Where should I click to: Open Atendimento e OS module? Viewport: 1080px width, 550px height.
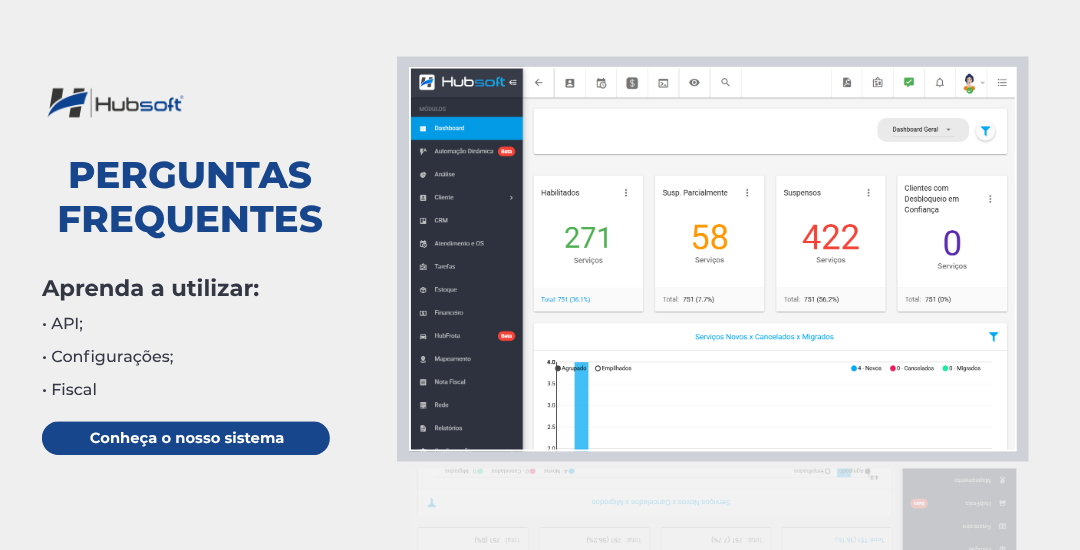pyautogui.click(x=467, y=244)
